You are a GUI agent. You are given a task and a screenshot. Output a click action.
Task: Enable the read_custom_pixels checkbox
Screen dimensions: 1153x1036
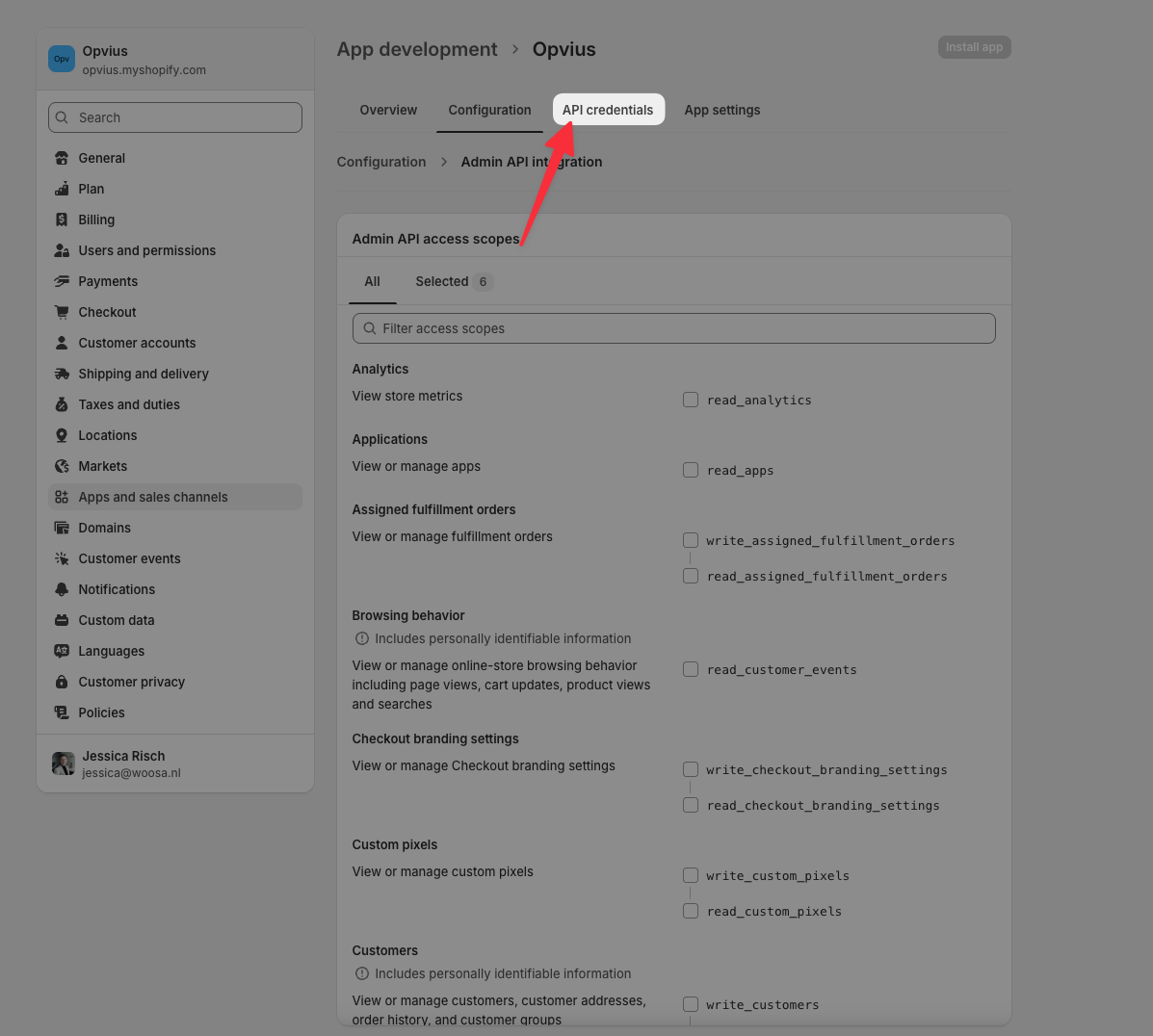pos(691,912)
